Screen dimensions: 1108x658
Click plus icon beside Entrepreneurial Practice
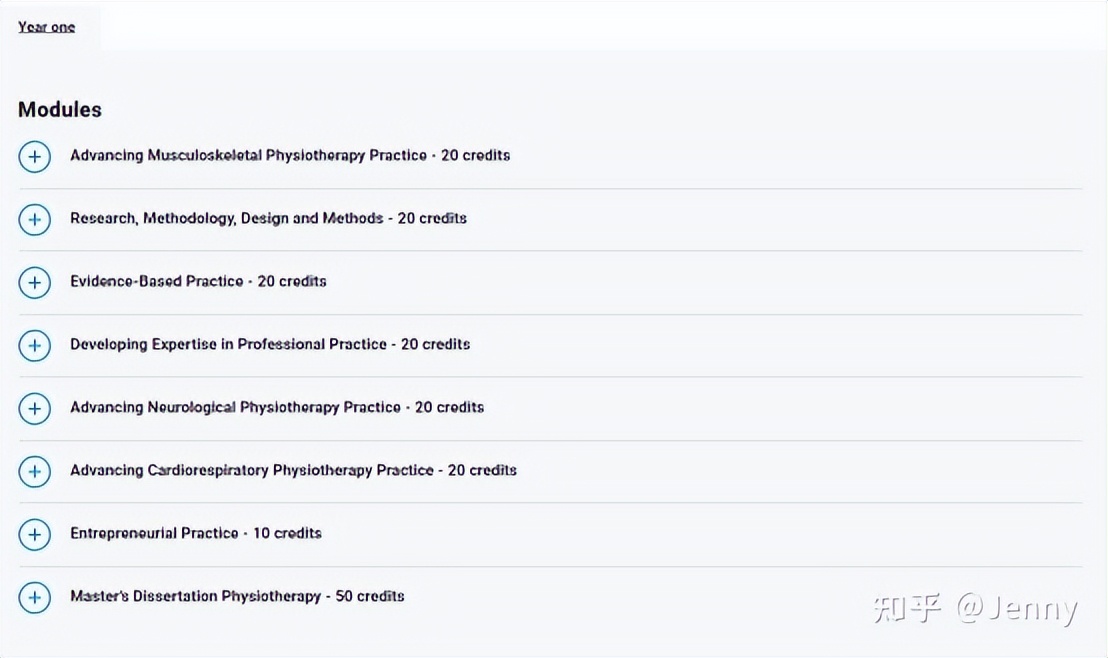(x=35, y=534)
